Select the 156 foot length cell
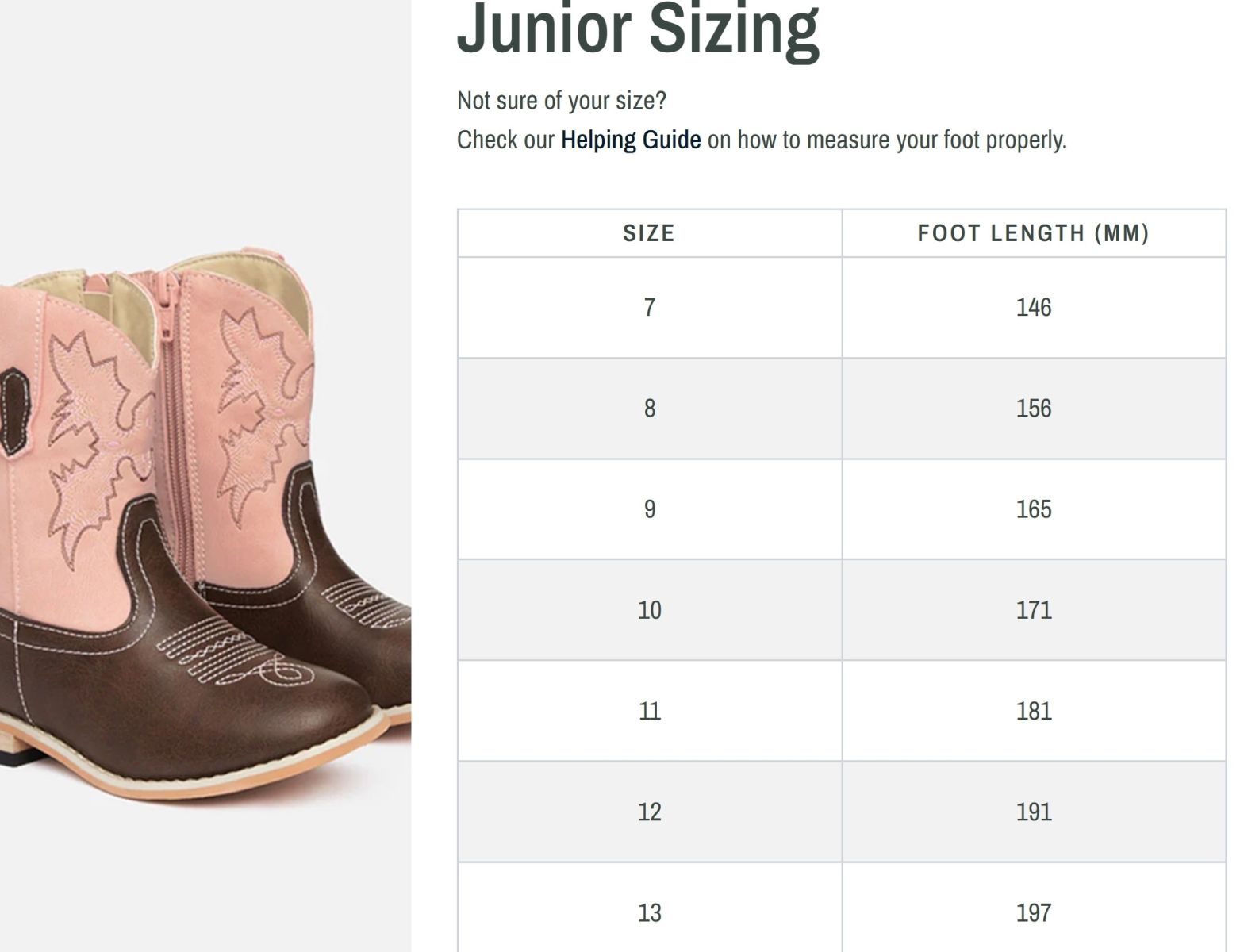This screenshot has width=1244, height=952. coord(1034,408)
